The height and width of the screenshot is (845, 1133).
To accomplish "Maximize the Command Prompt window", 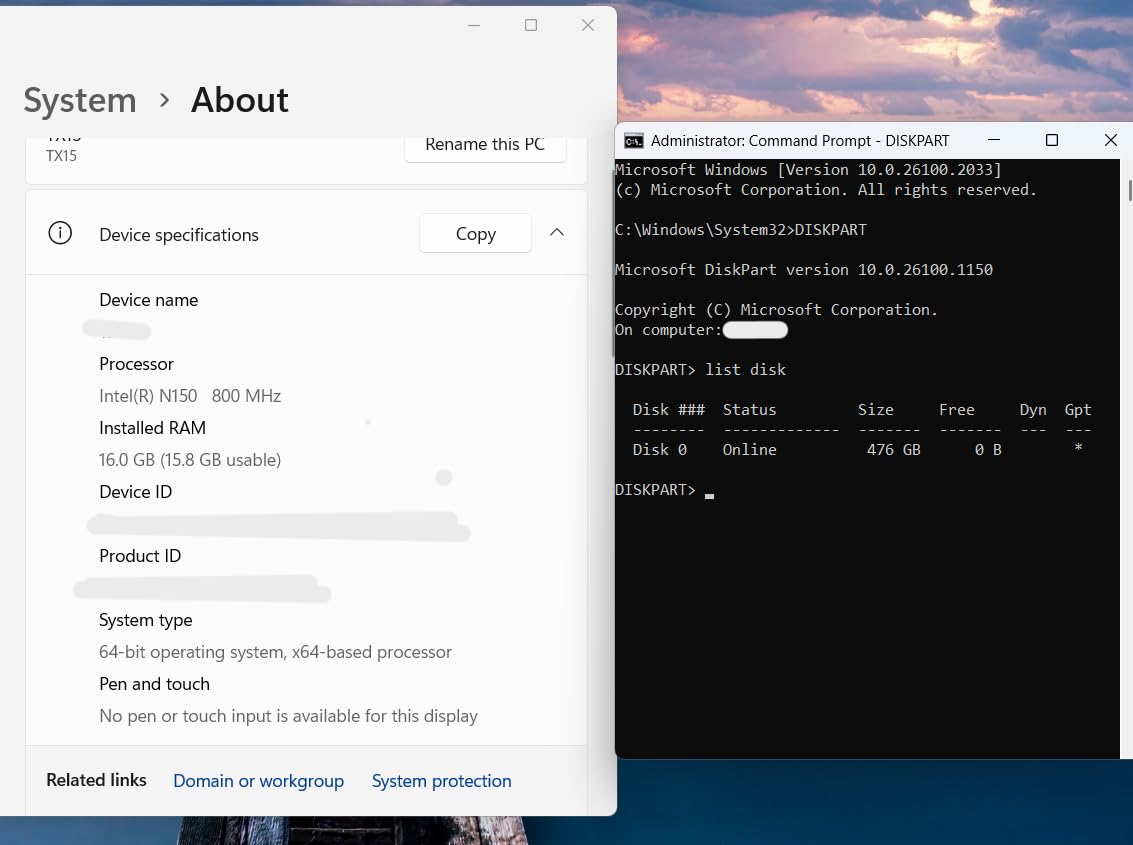I will [1052, 140].
